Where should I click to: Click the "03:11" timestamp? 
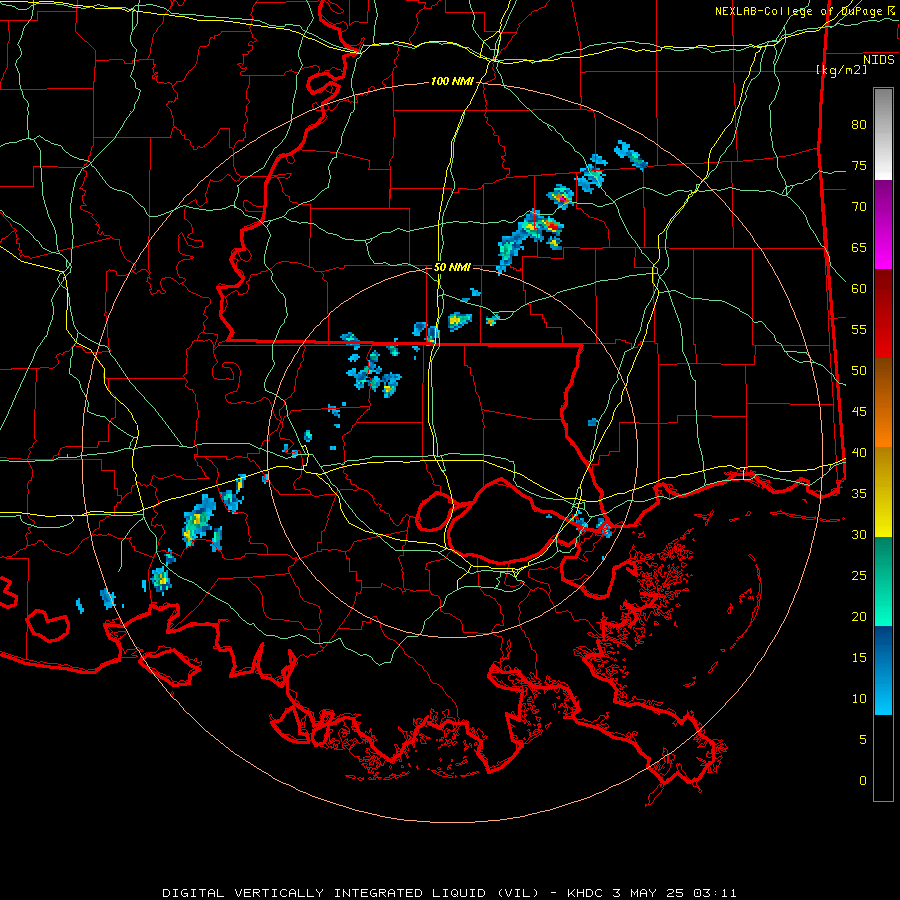715,893
